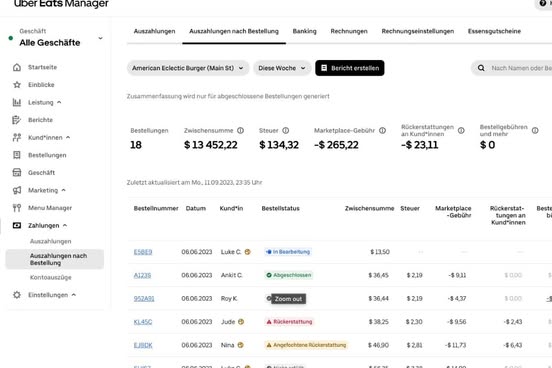Open Einblicke star icon in sidebar
The image size is (552, 368).
tap(17, 85)
